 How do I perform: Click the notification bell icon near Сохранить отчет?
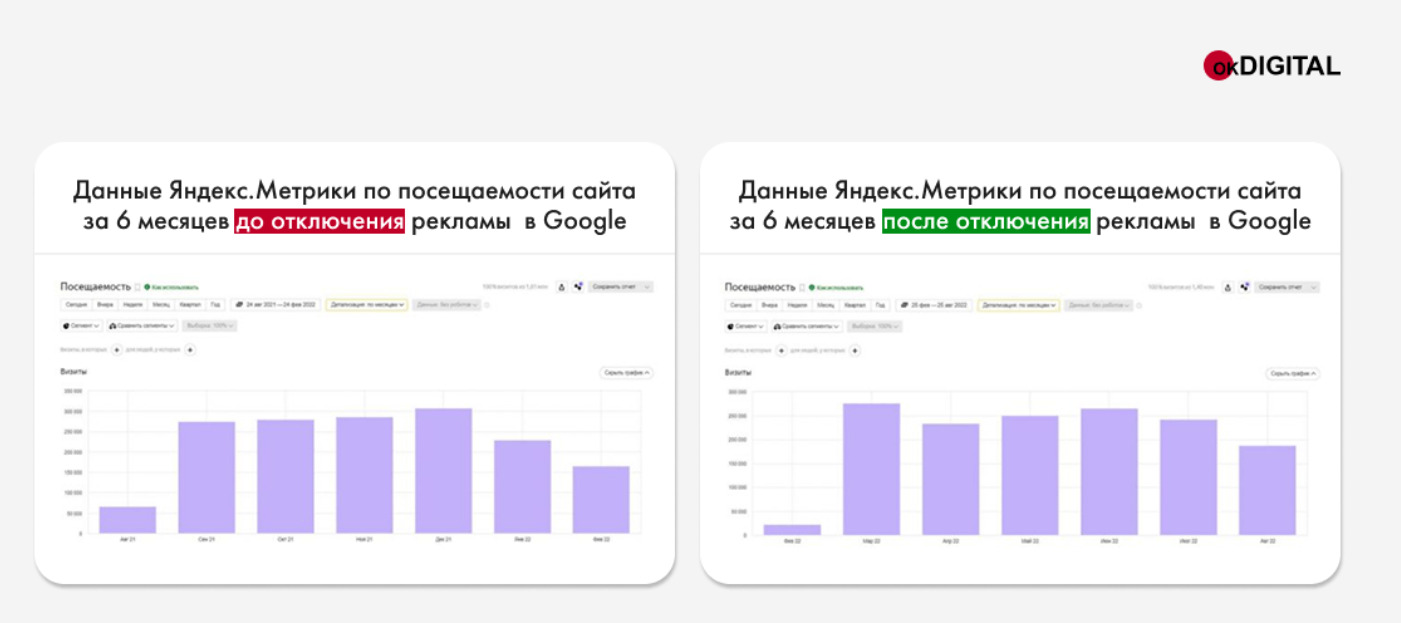[562, 287]
